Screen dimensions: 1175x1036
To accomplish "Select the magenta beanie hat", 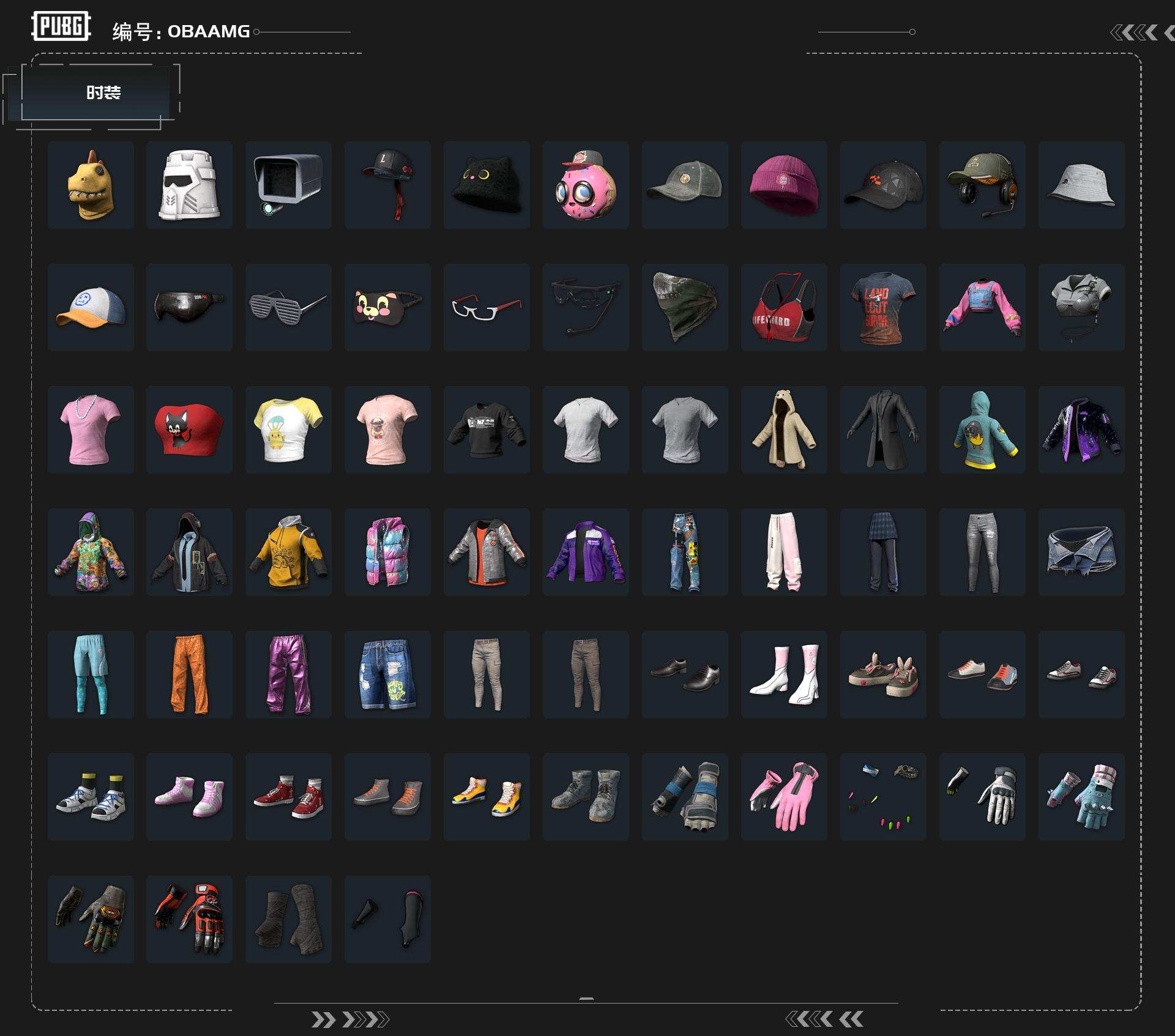I will tap(783, 185).
